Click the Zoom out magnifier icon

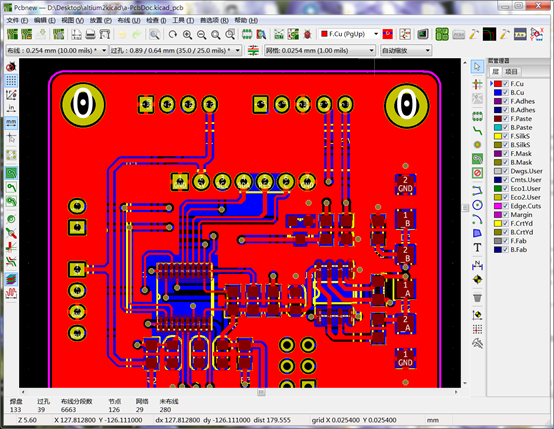point(201,34)
